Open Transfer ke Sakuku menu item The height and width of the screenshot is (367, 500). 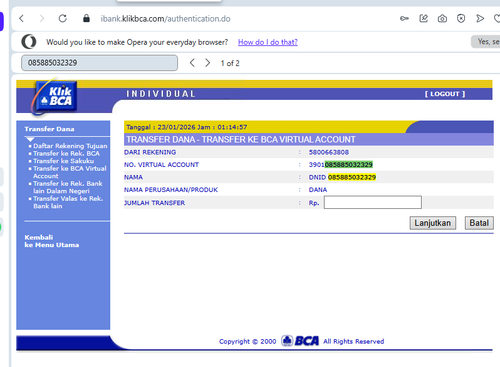(x=63, y=161)
